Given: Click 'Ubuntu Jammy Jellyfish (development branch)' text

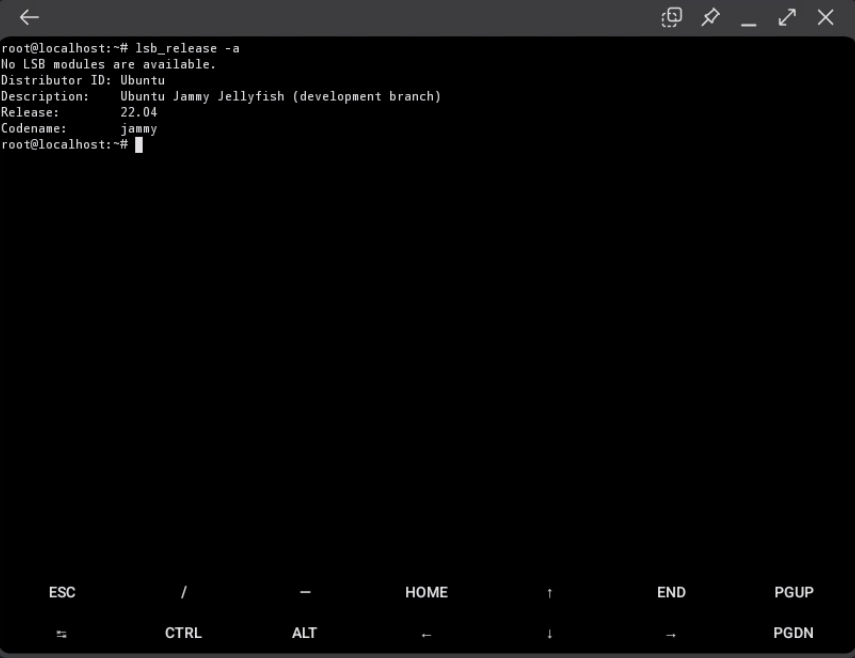Looking at the screenshot, I should click(x=280, y=96).
